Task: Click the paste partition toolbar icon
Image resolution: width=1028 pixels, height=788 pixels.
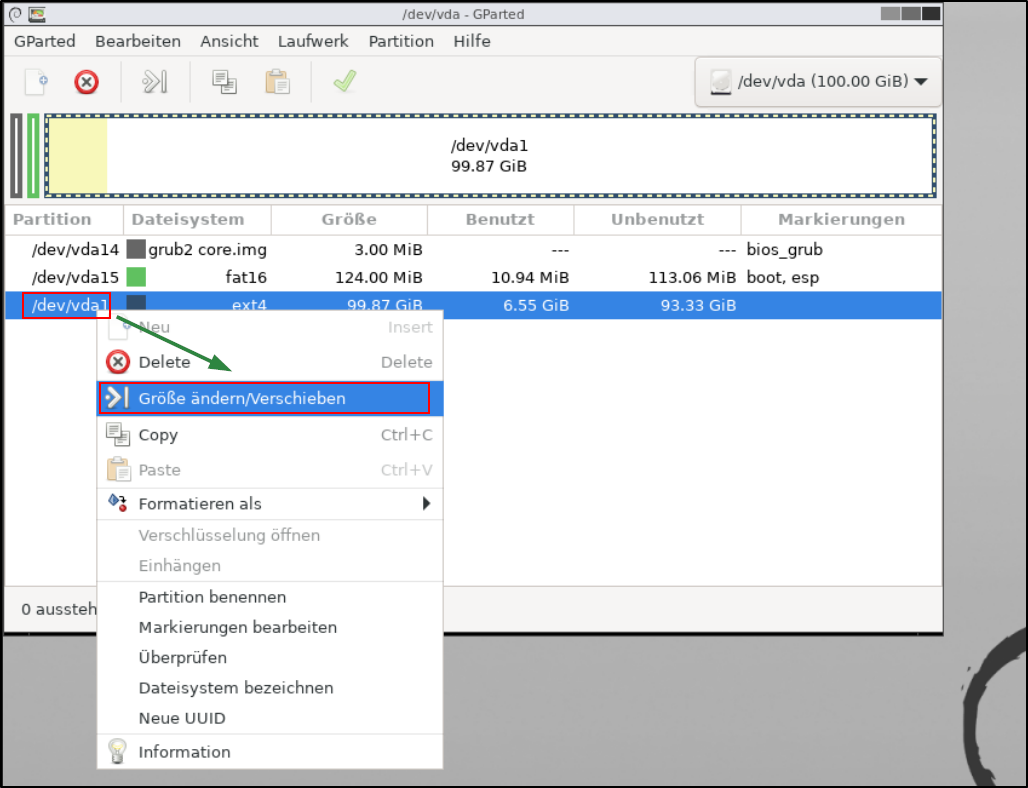Action: [277, 82]
